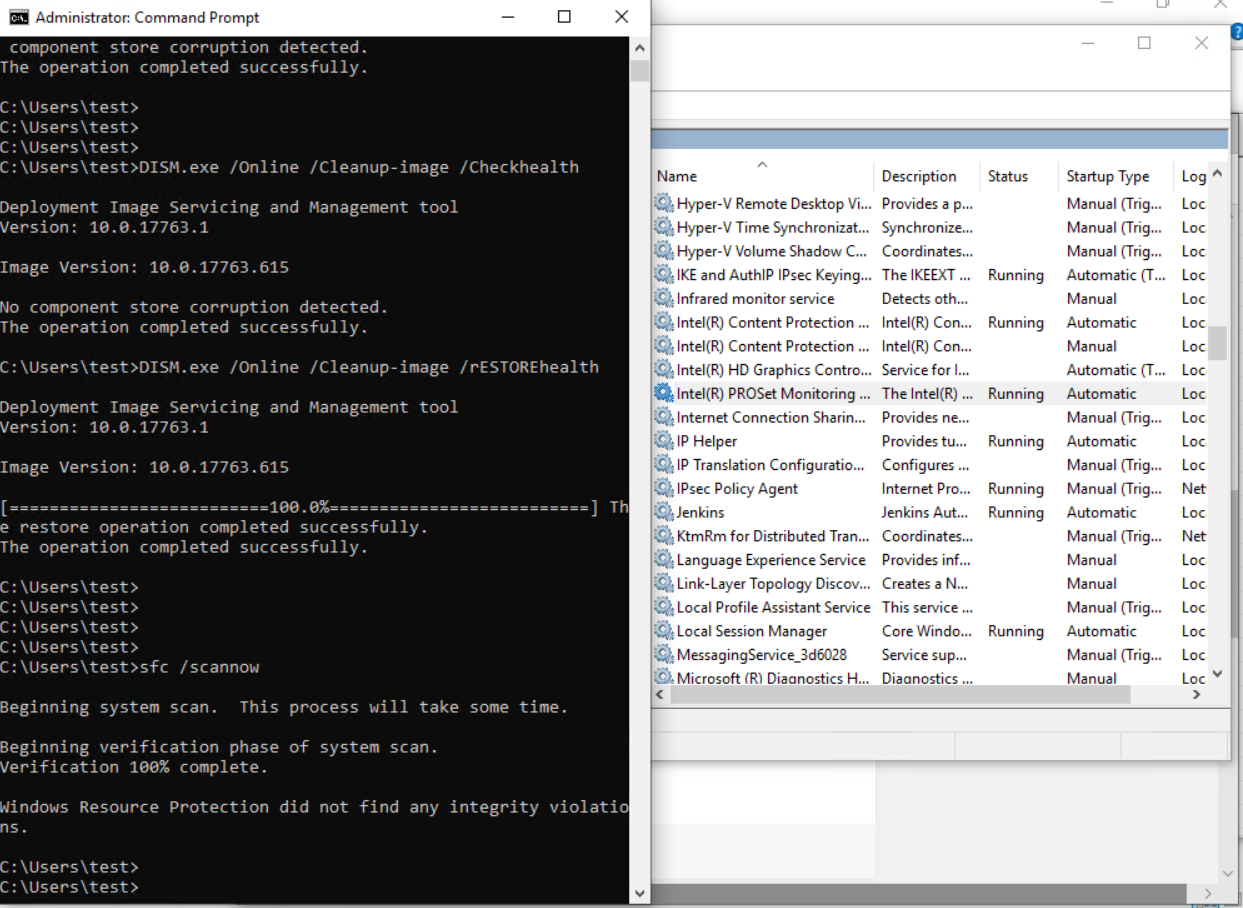Viewport: 1243px width, 908px height.
Task: Sort services by Description column header
Action: tap(927, 176)
